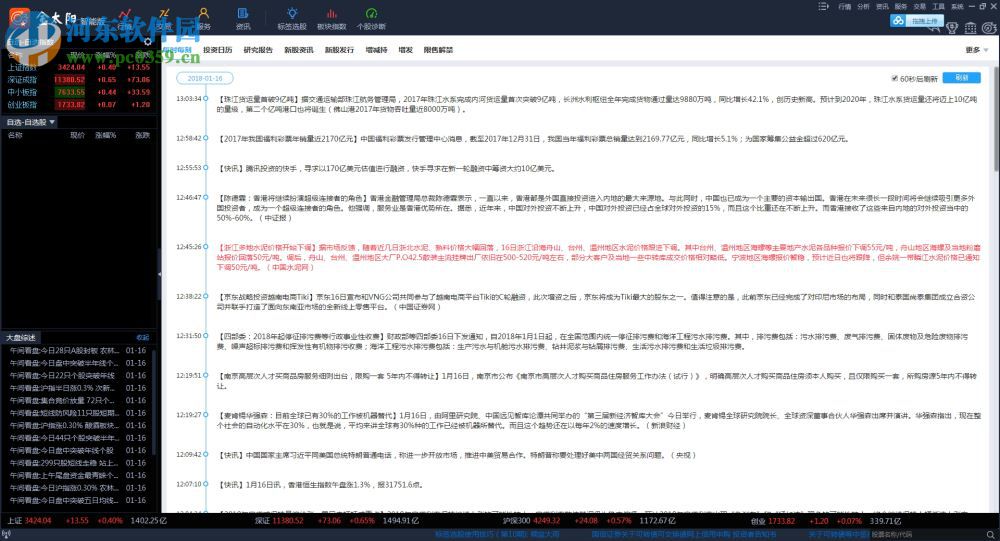
Task: Open the trophy icon
Action: 952,27
